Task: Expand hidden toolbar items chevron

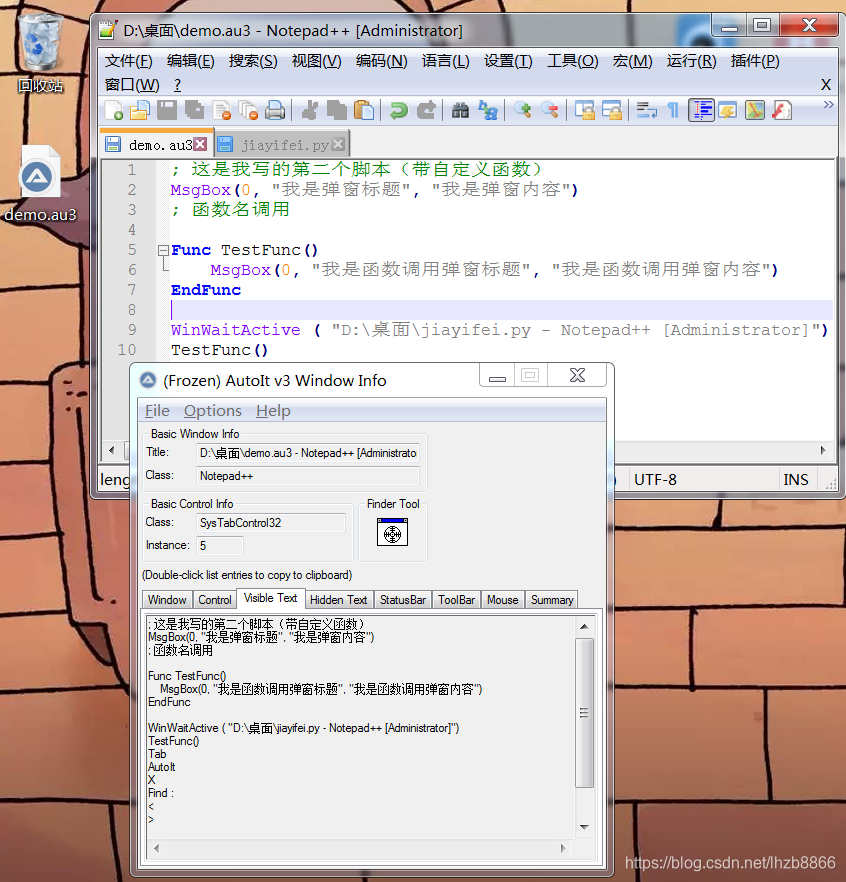Action: pos(828,105)
